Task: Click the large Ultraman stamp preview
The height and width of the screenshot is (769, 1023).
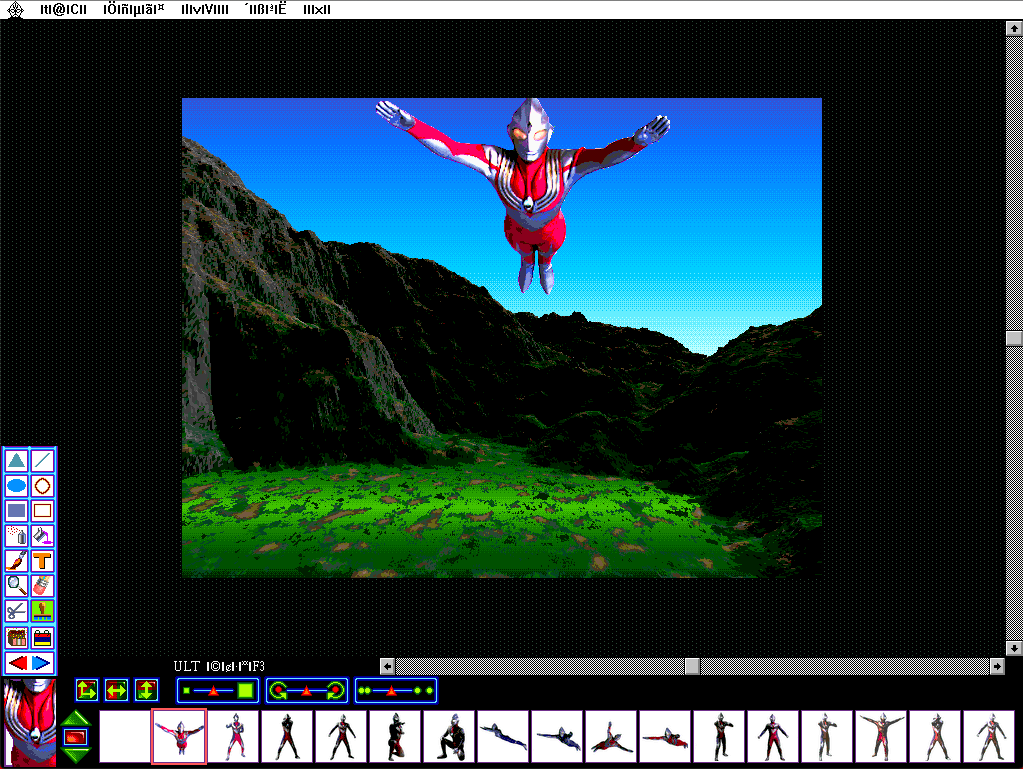Action: [x=30, y=722]
